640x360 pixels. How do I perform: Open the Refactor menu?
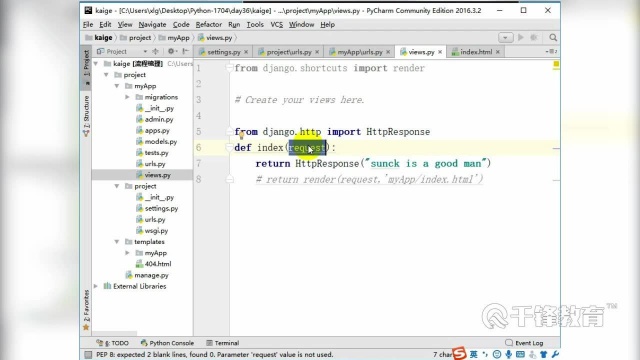pos(209,24)
